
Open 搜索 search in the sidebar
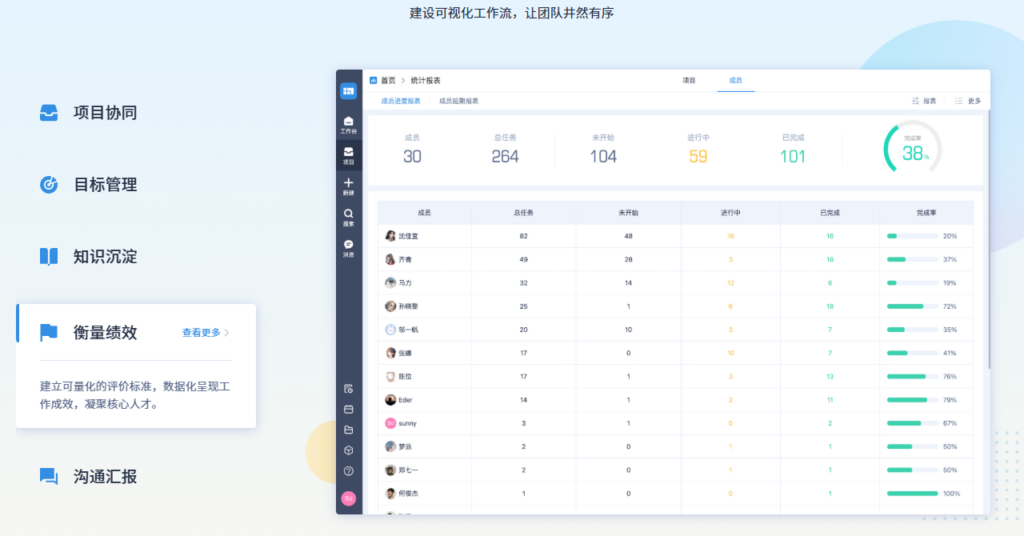coord(349,217)
